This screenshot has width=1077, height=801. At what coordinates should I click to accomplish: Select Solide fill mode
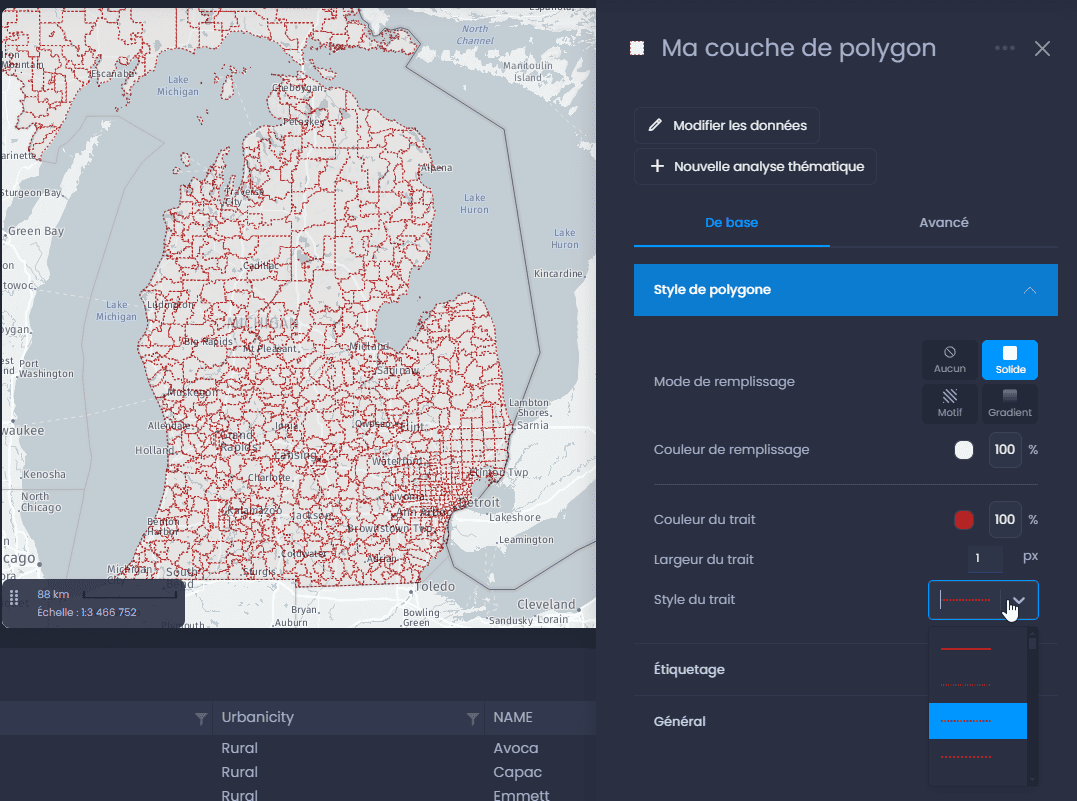1010,360
